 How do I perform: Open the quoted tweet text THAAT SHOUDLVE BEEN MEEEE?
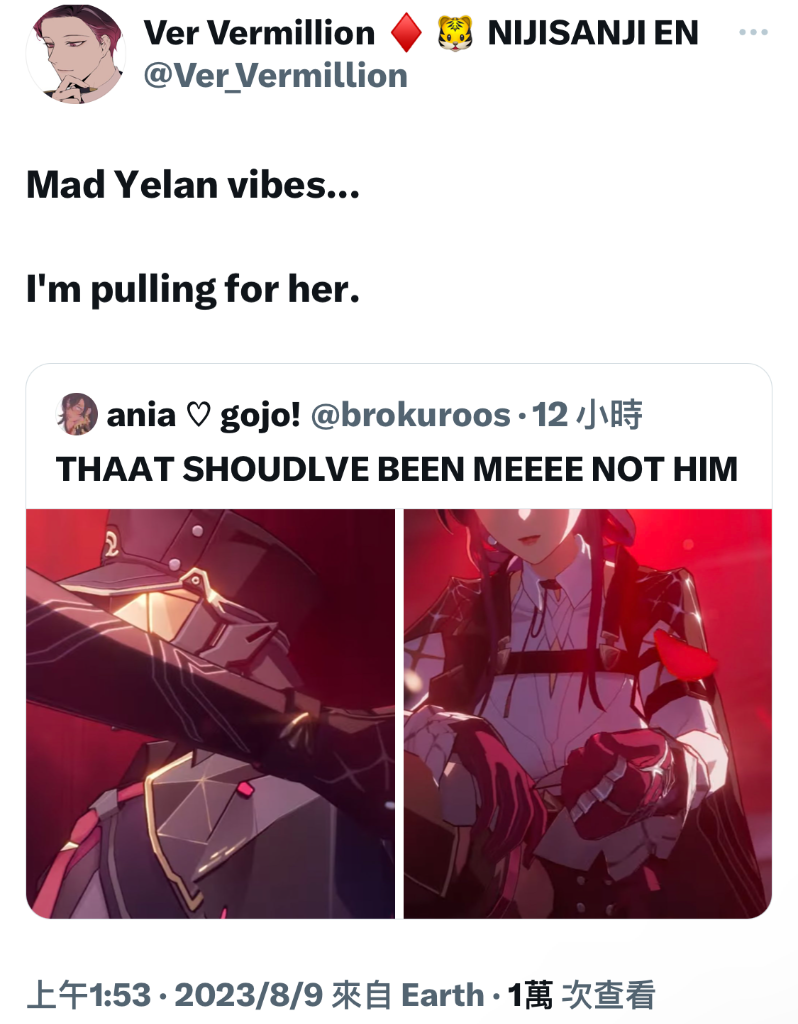point(396,469)
